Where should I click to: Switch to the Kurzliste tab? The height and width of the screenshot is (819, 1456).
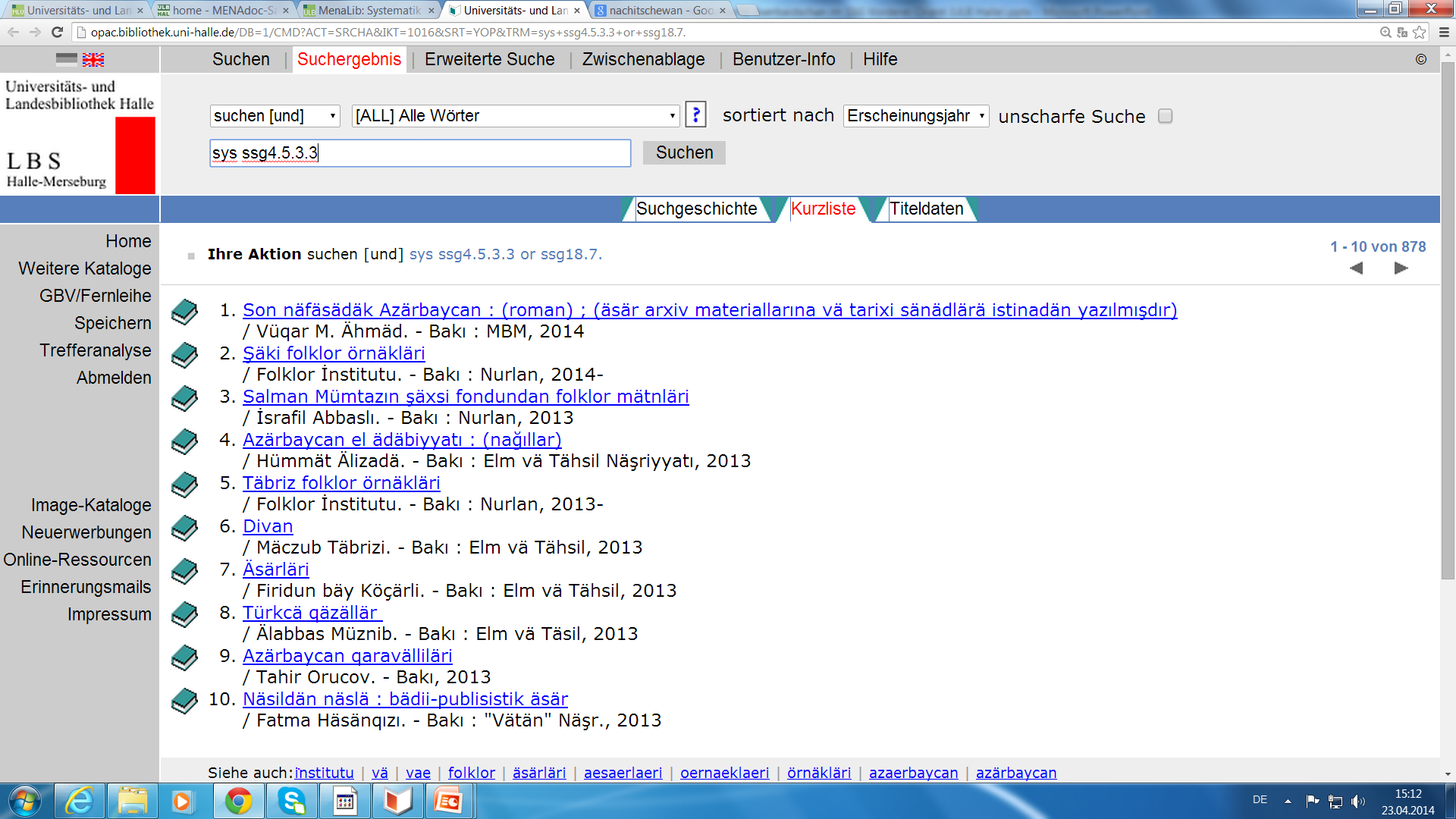824,209
